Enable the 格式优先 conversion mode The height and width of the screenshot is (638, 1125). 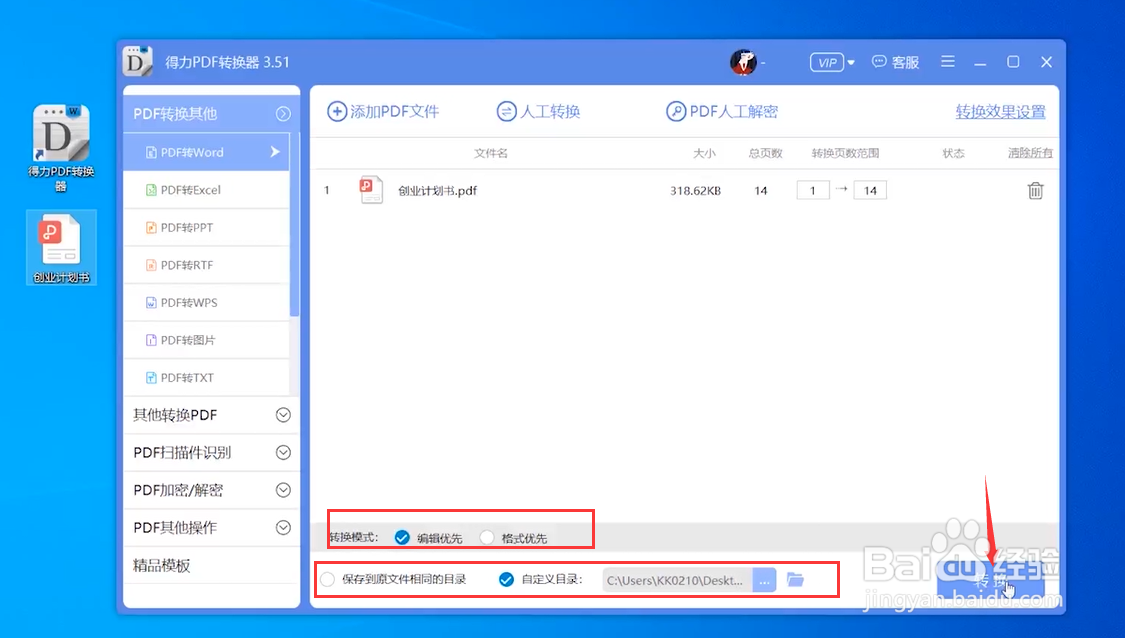(487, 537)
